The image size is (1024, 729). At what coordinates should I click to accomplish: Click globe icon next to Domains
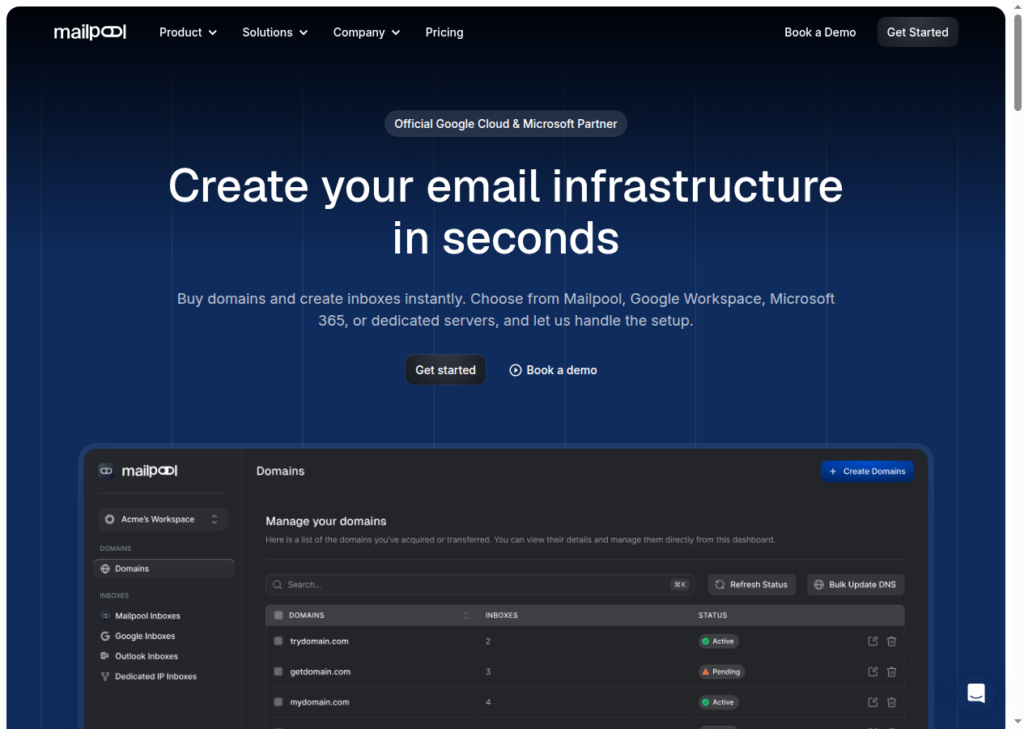[x=105, y=569]
